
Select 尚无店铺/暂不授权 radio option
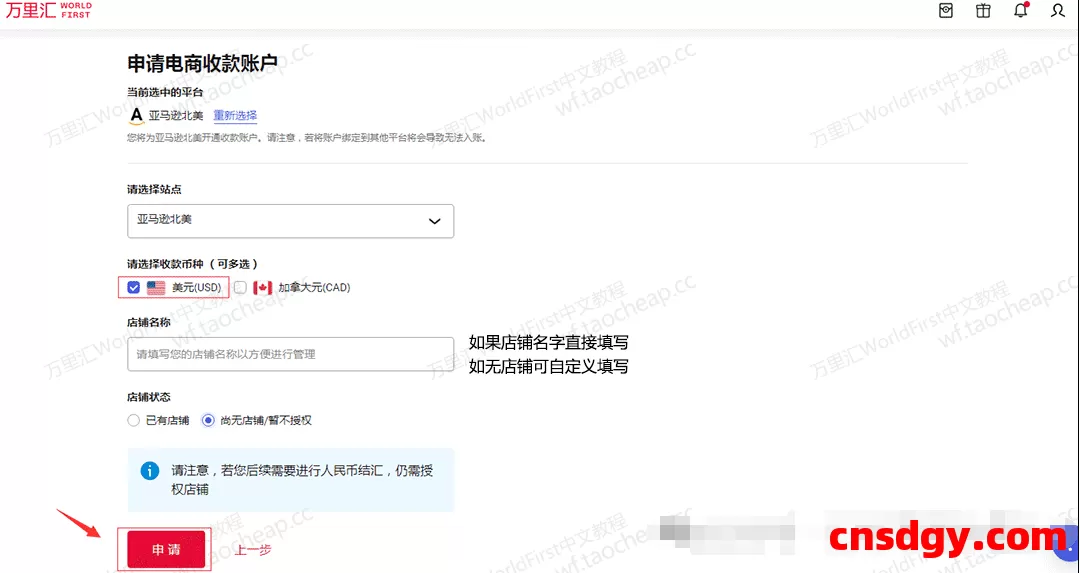coord(208,420)
